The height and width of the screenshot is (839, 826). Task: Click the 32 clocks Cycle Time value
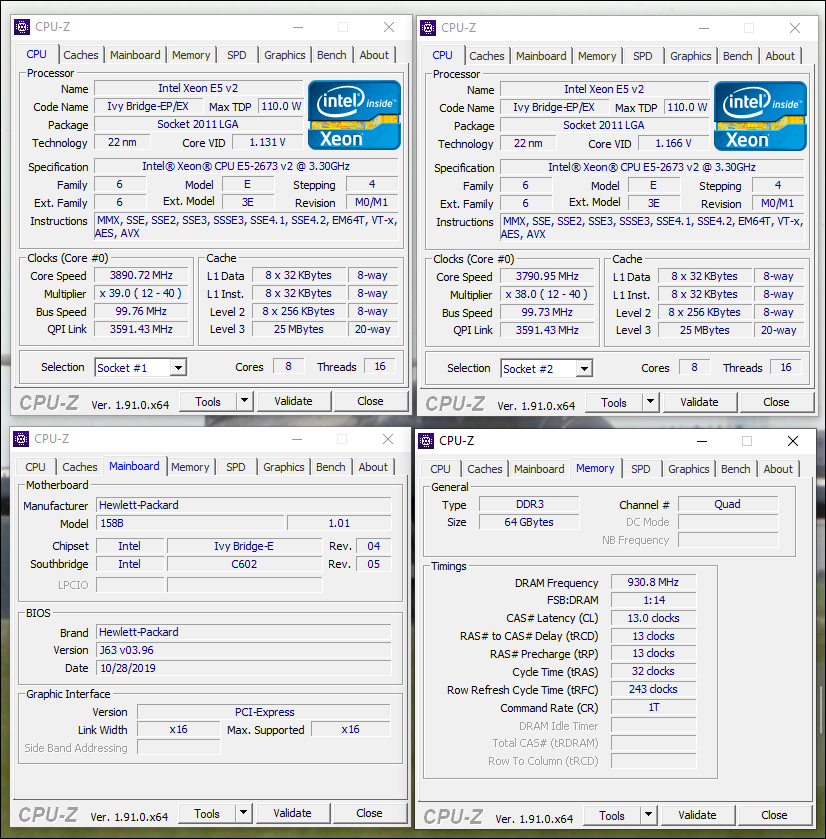click(x=653, y=671)
